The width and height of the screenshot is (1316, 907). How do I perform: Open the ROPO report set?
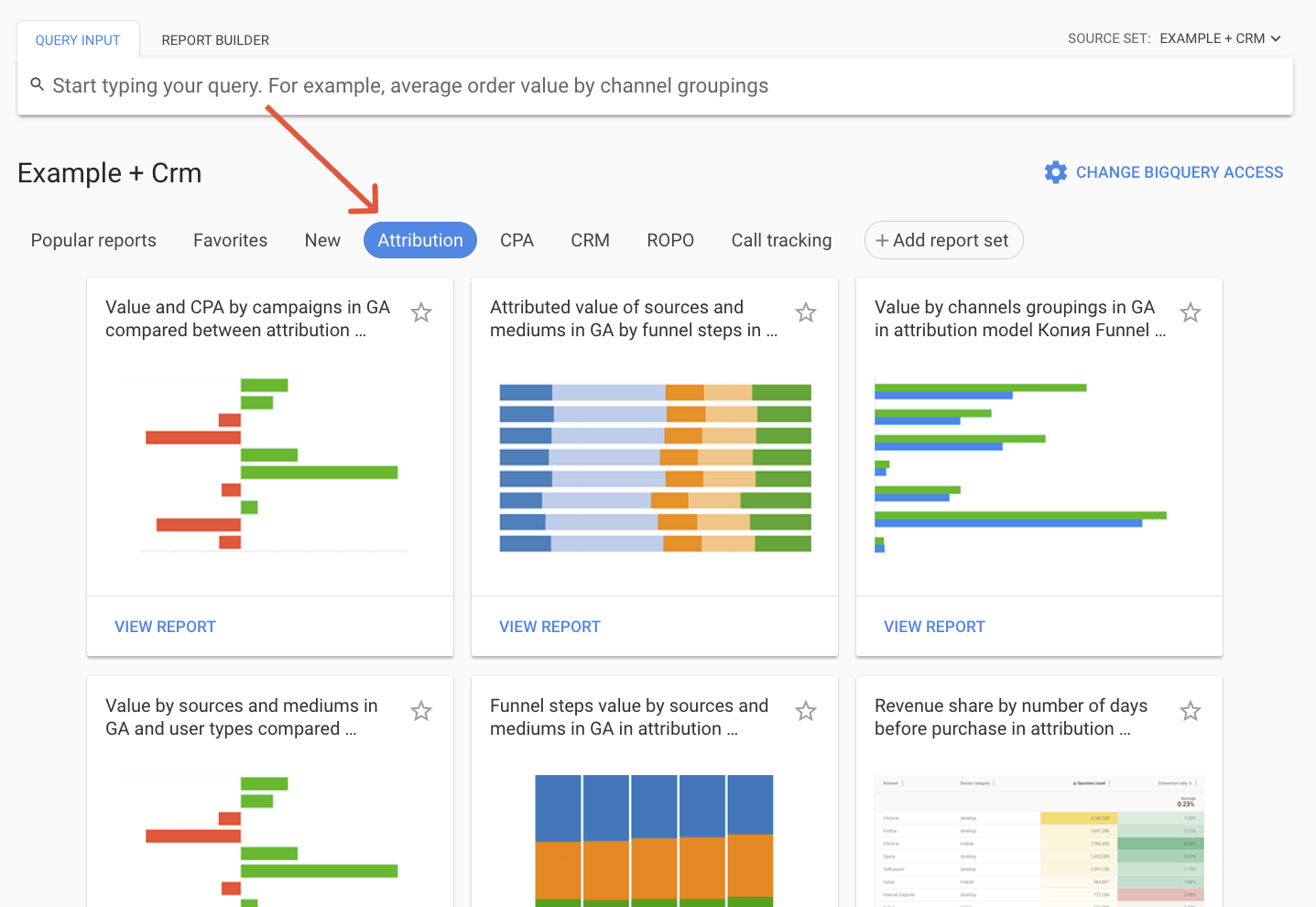pyautogui.click(x=670, y=240)
